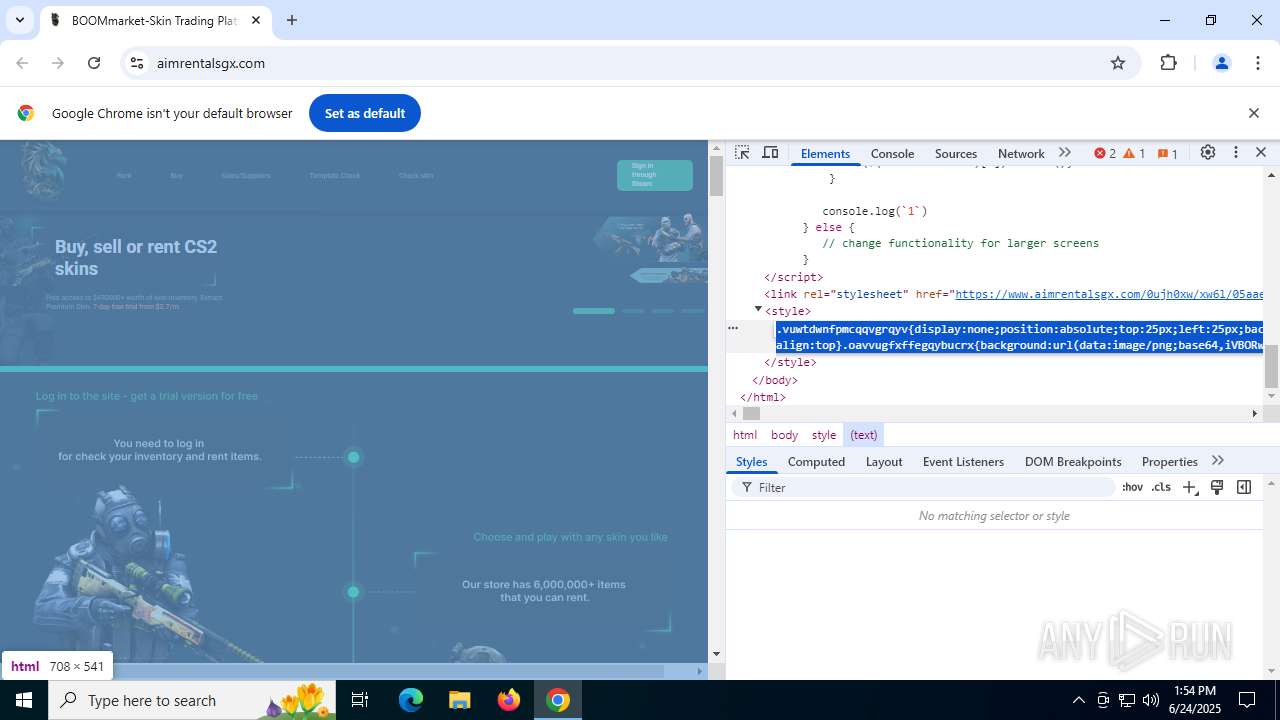
Task: Bookmark this page star icon
Action: (x=1118, y=63)
